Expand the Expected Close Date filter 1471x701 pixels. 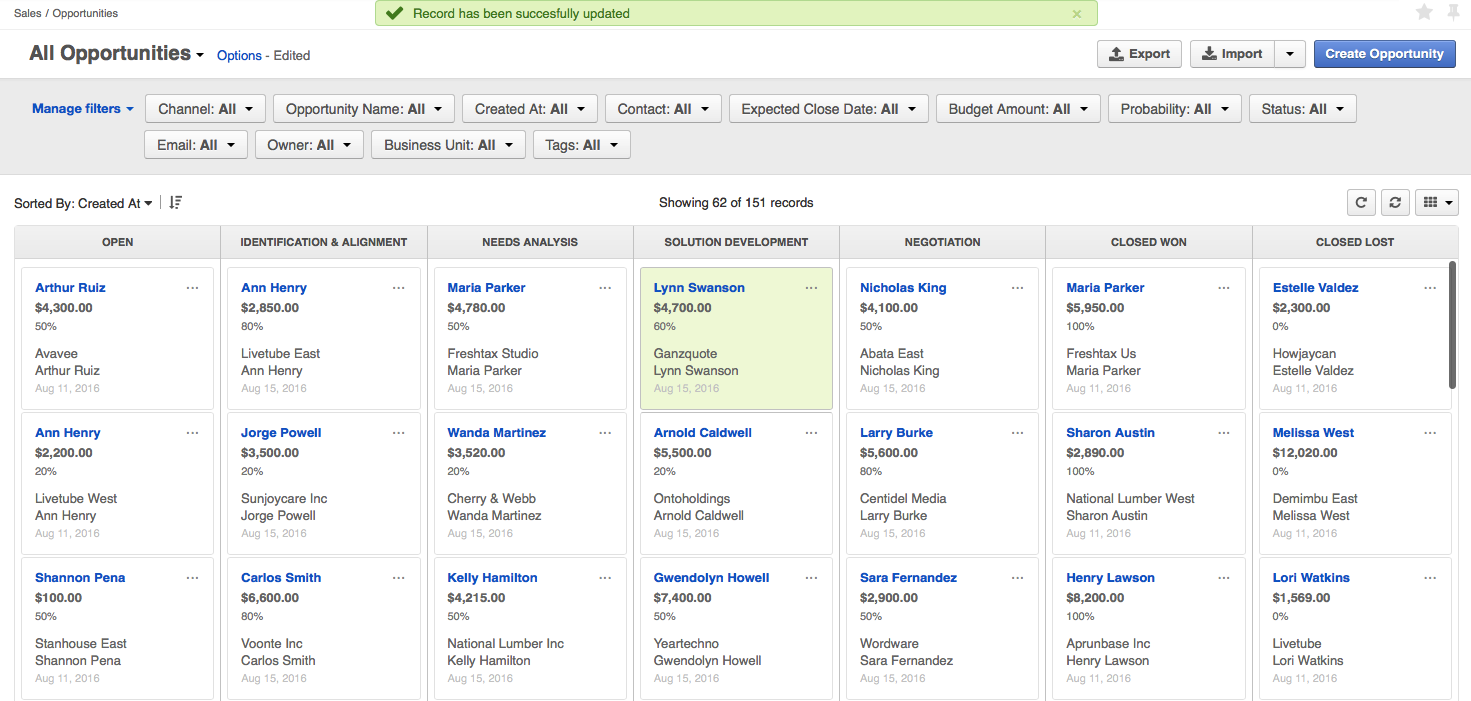tap(829, 109)
